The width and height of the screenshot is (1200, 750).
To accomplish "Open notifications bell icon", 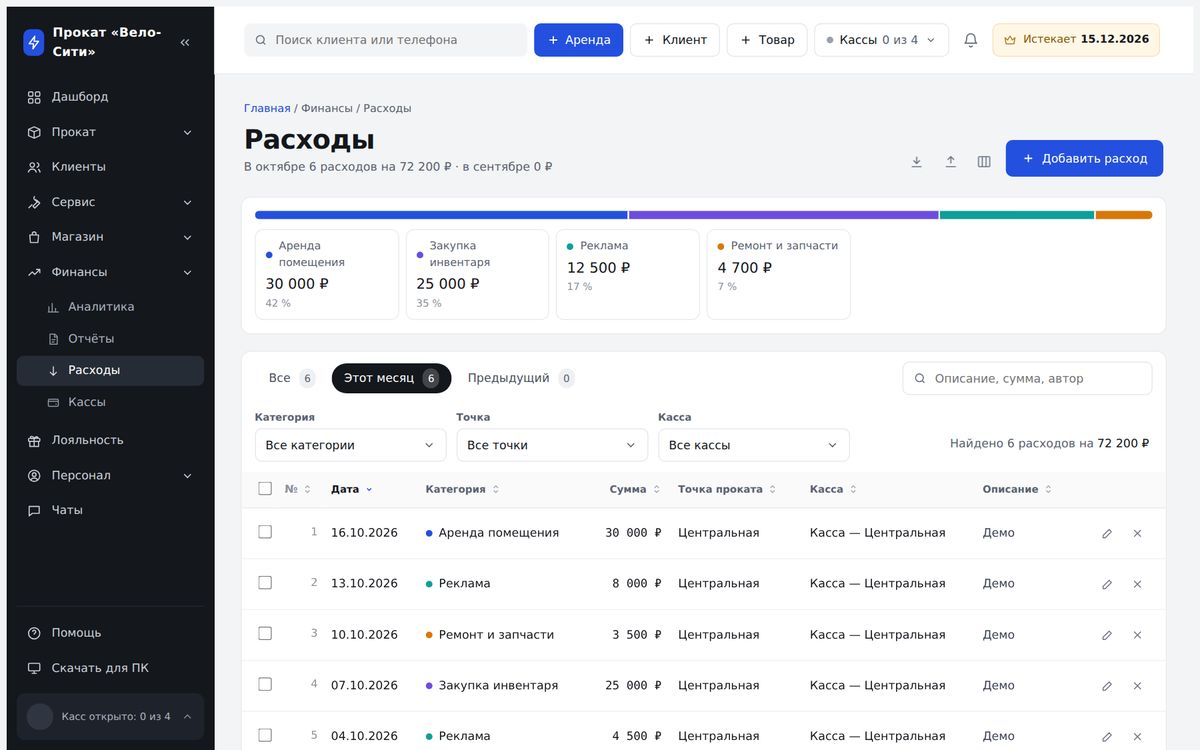I will point(970,40).
